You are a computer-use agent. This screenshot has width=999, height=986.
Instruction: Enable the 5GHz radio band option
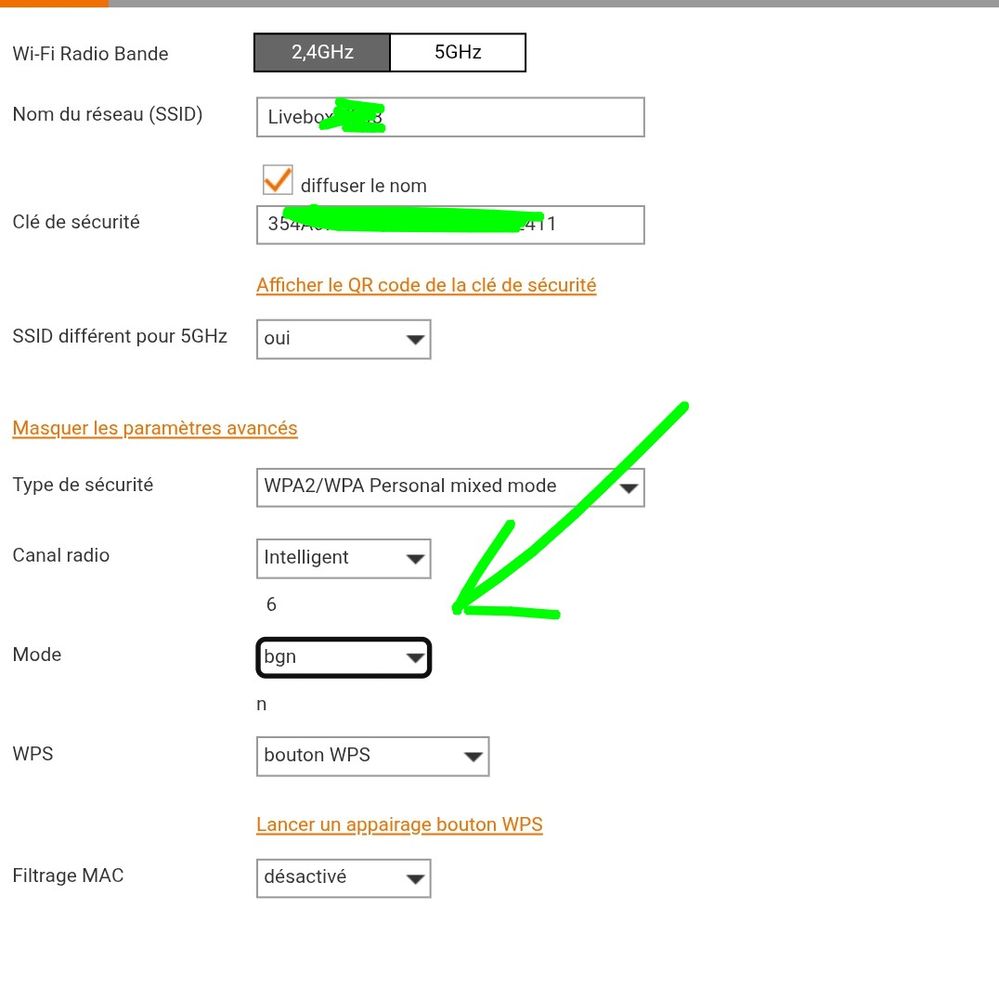tap(458, 52)
